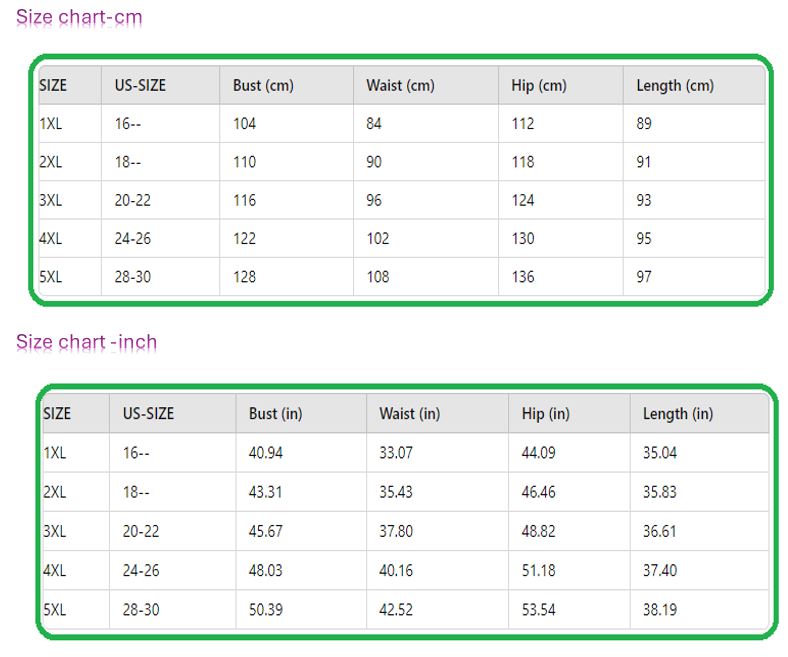The height and width of the screenshot is (657, 788).
Task: Select the 136 hip value cell
Action: [x=523, y=277]
